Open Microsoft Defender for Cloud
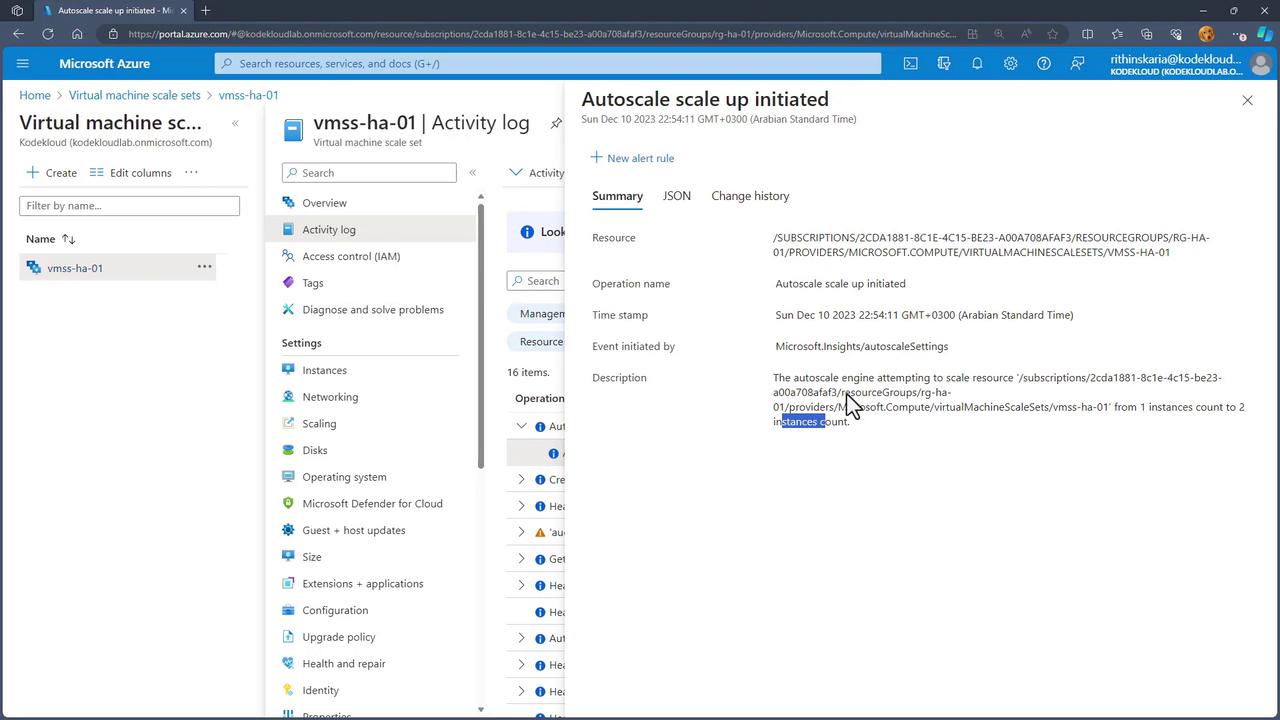The height and width of the screenshot is (720, 1280). coord(370,503)
